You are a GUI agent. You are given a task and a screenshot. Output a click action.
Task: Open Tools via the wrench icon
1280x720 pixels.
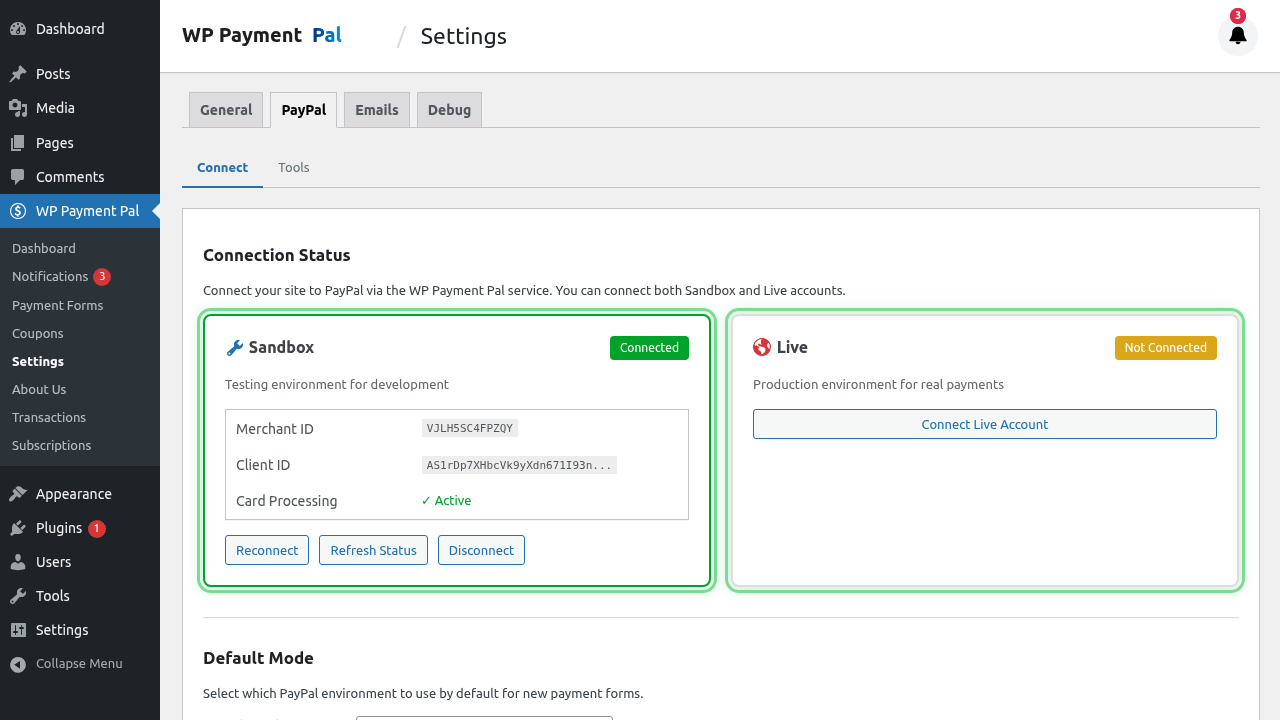(x=17, y=595)
